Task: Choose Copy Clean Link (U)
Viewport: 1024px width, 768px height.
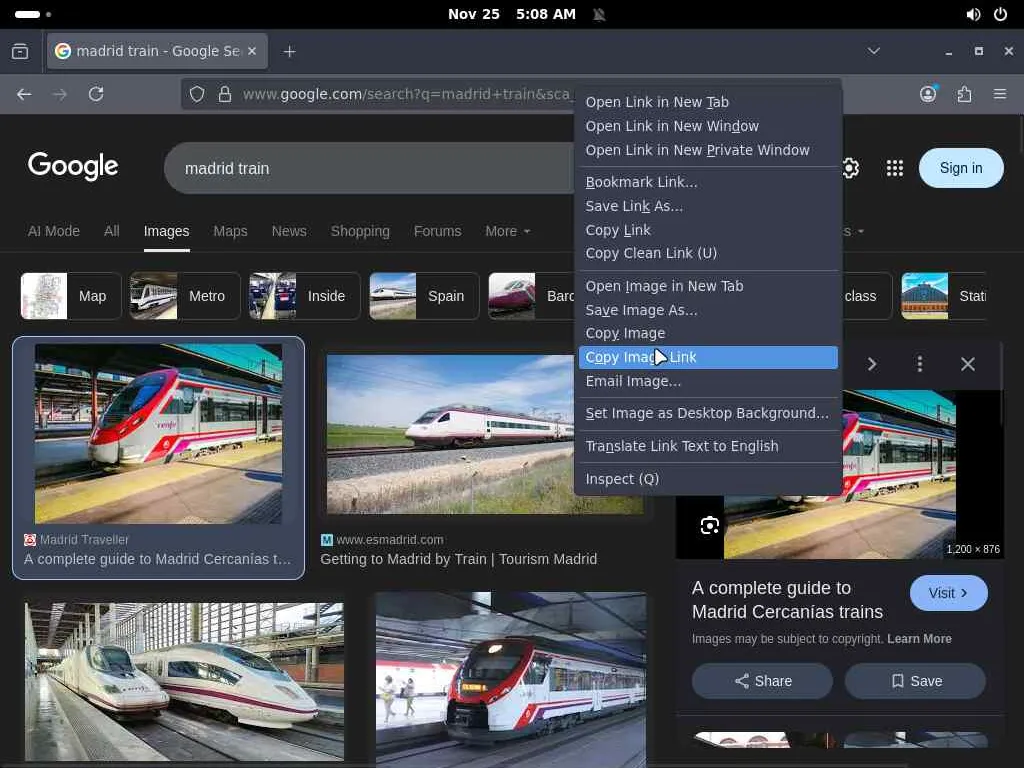Action: click(708, 253)
